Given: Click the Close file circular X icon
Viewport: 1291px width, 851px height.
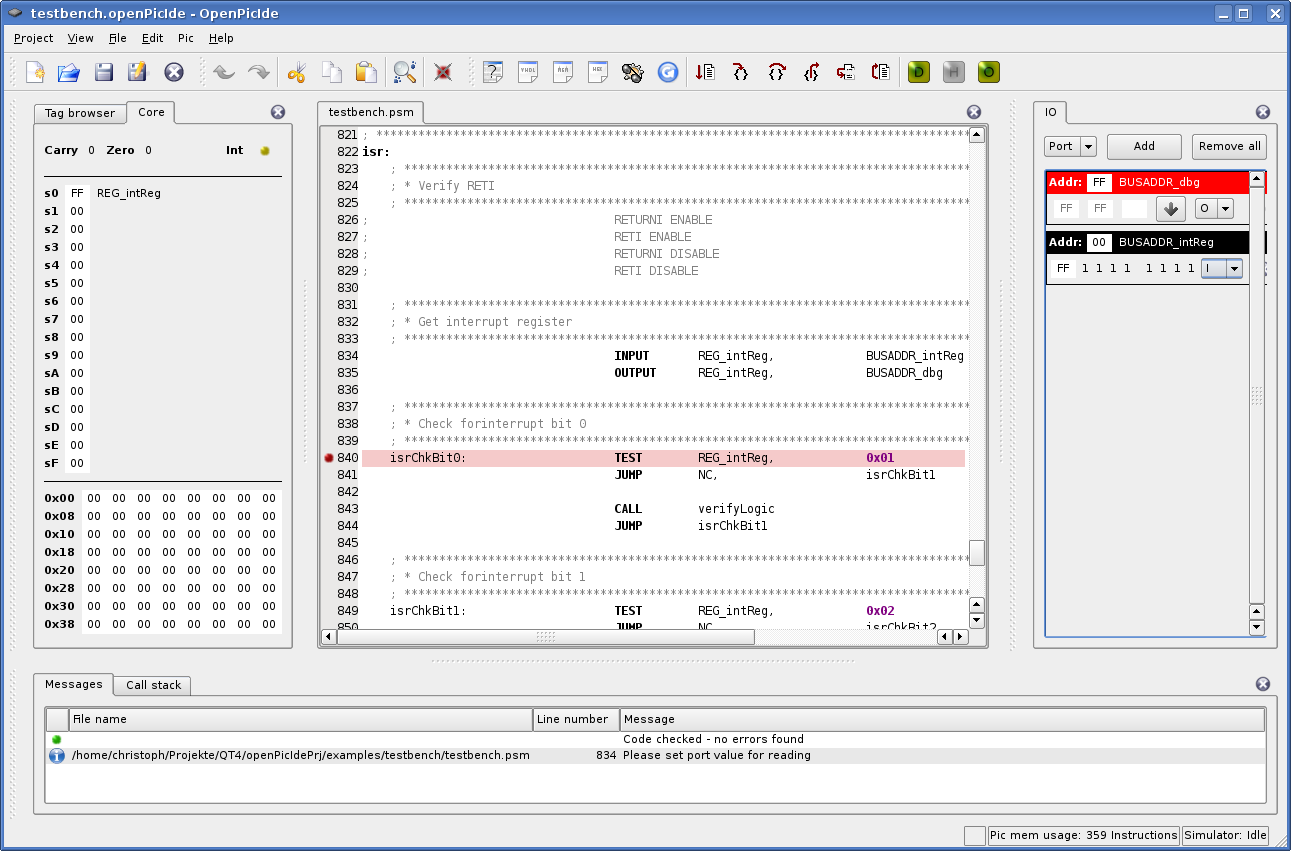Looking at the screenshot, I should [174, 72].
